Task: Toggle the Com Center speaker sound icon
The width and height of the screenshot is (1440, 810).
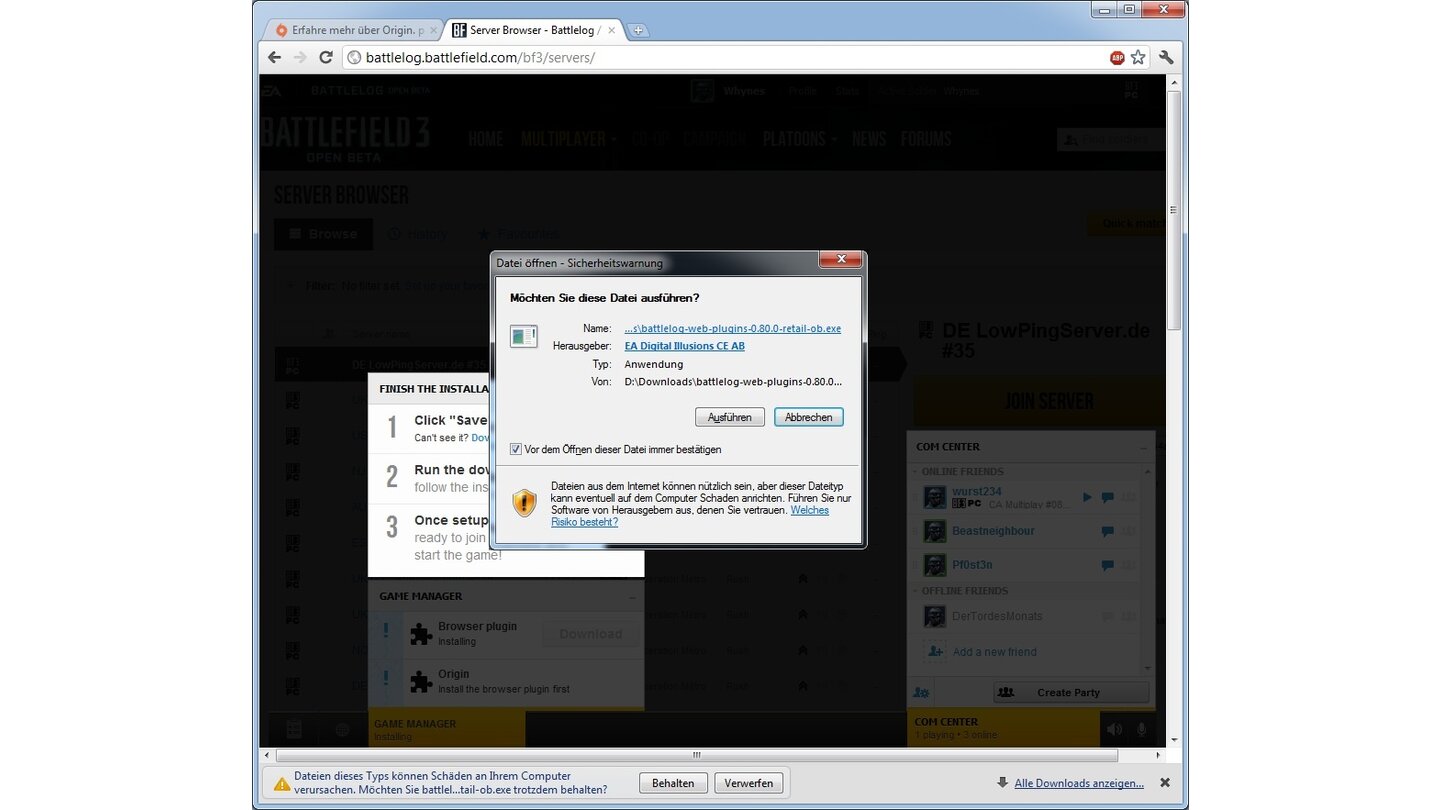Action: point(1115,730)
